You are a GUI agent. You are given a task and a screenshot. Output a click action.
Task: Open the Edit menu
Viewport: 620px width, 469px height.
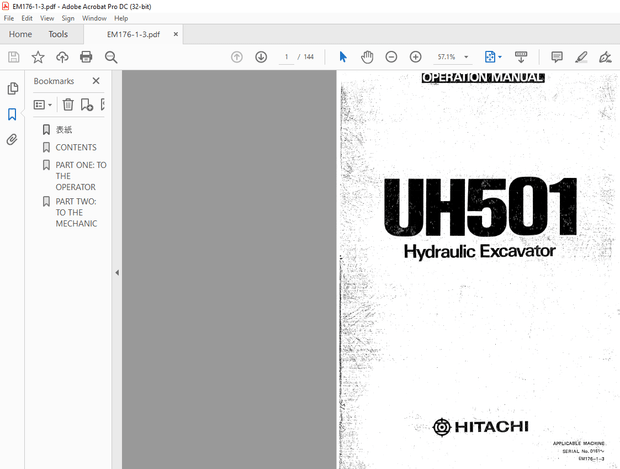point(27,18)
